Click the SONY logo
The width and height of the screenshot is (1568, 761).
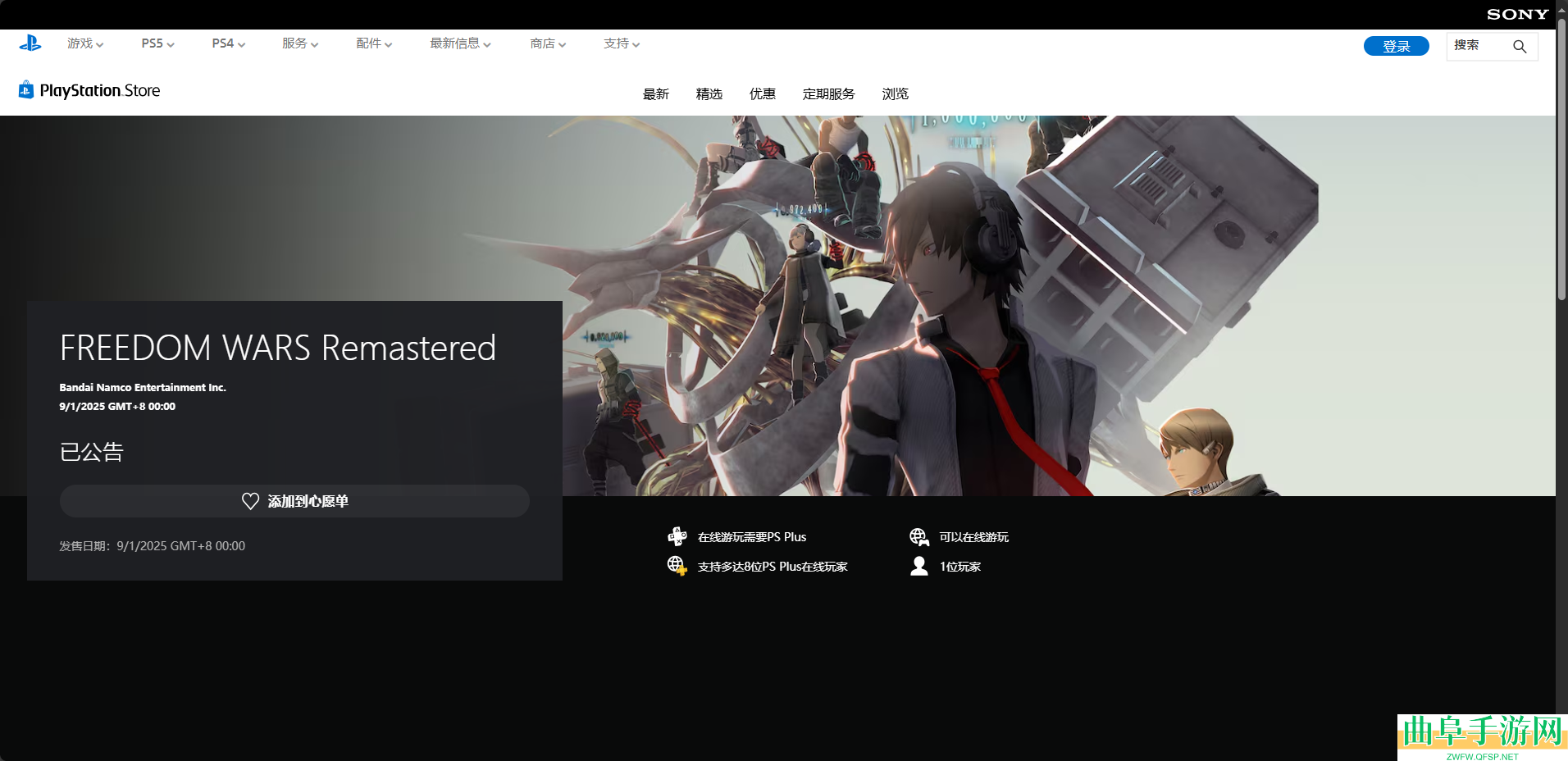pyautogui.click(x=1517, y=14)
